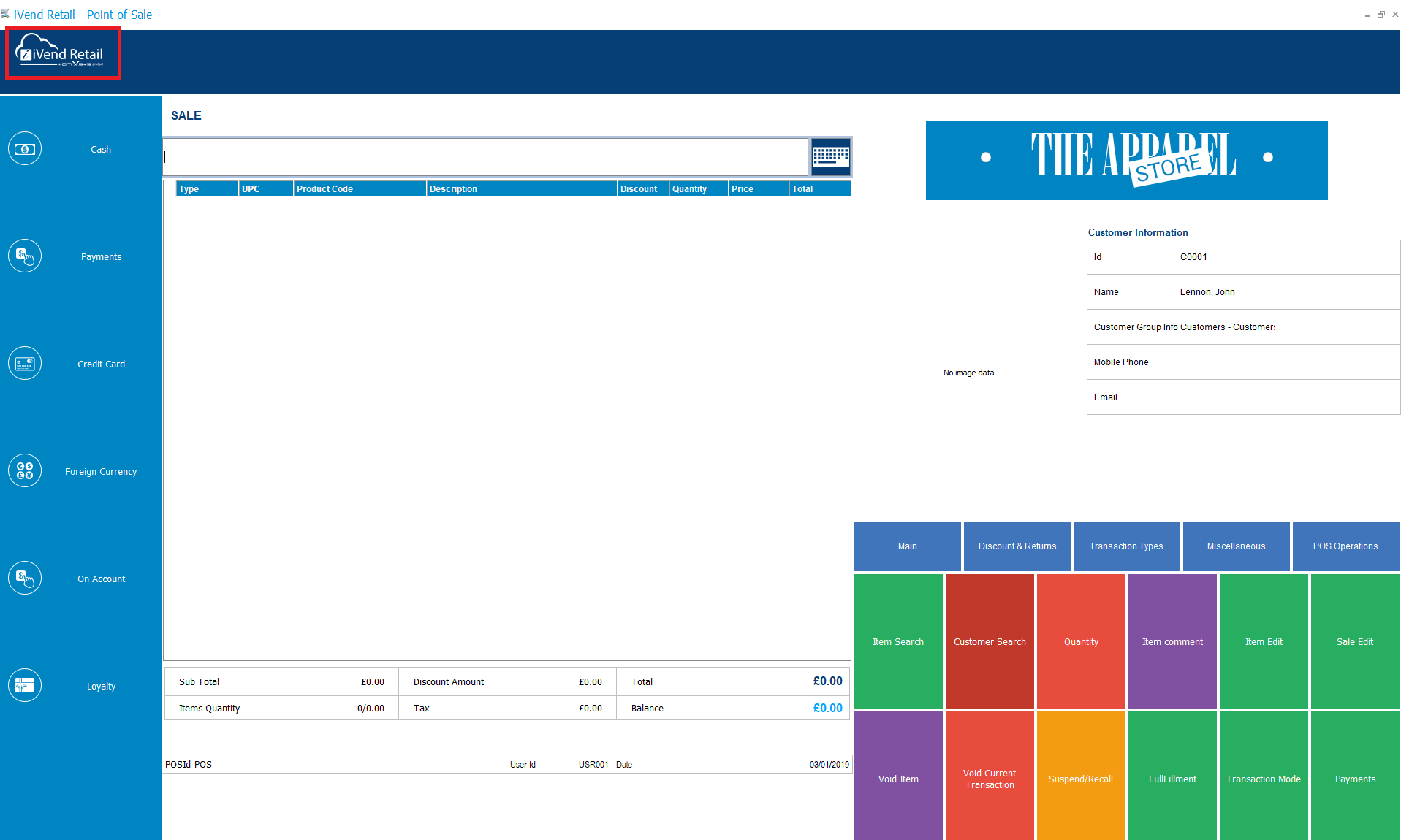Image resolution: width=1401 pixels, height=840 pixels.
Task: Click the On Account icon
Action: [x=25, y=579]
